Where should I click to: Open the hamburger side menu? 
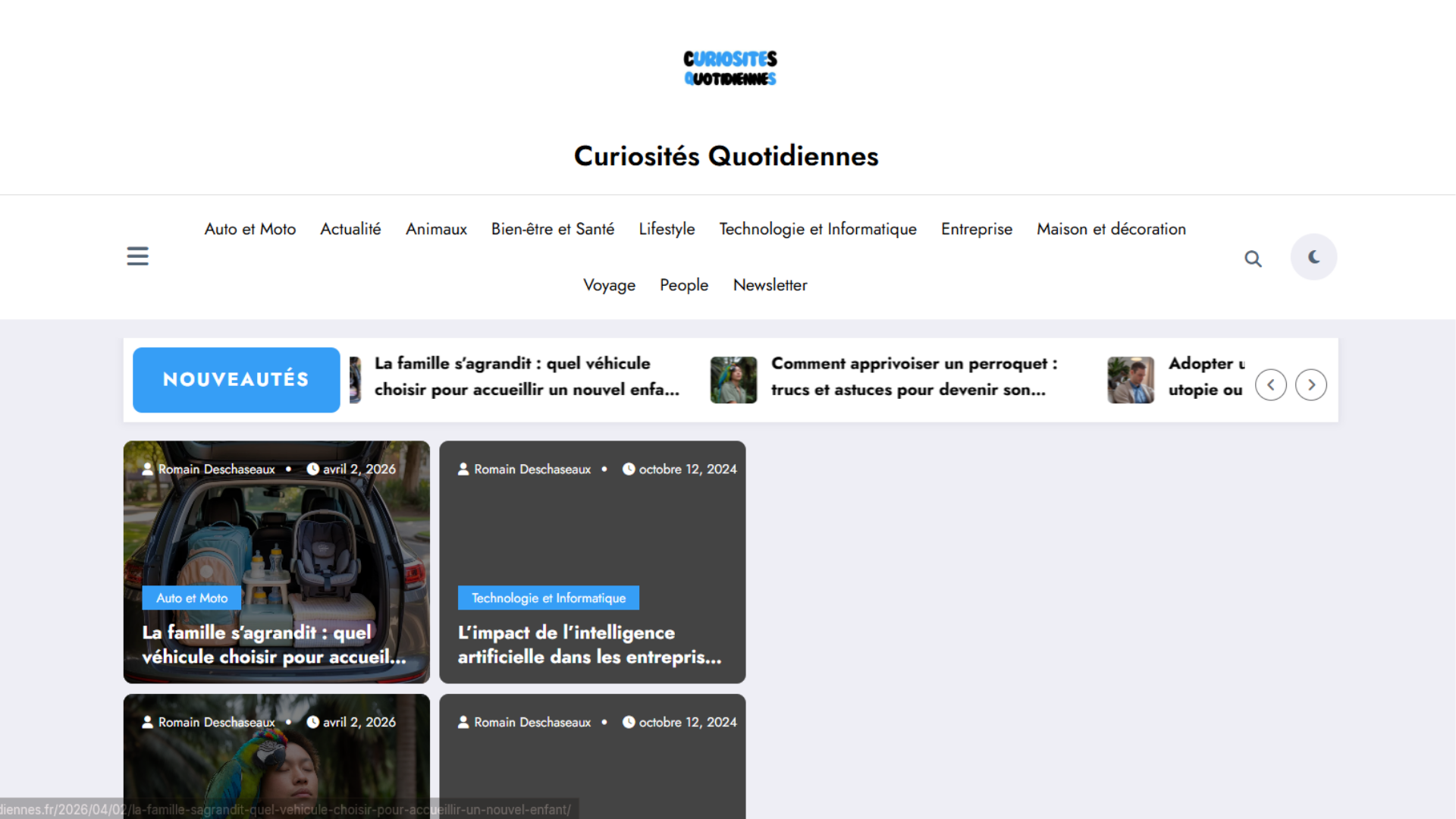137,256
